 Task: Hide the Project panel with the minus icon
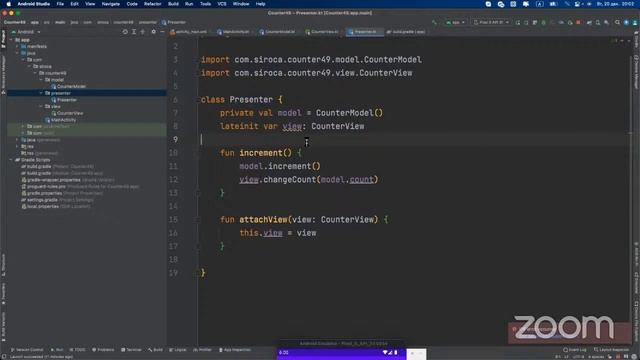pos(162,32)
